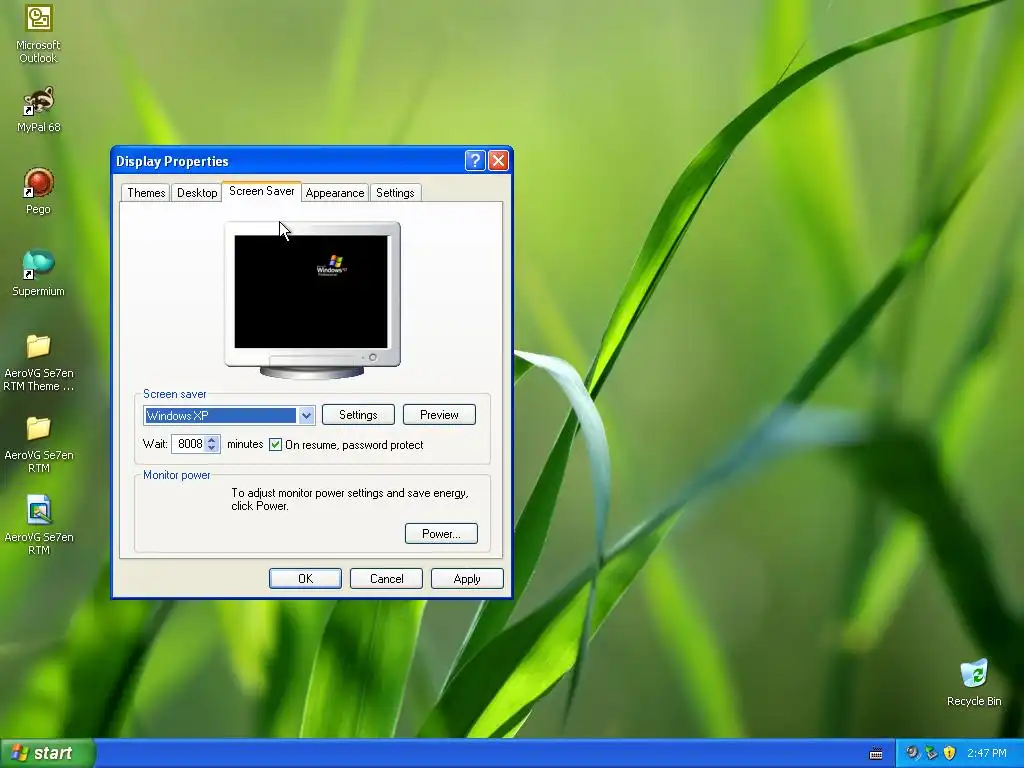Image resolution: width=1024 pixels, height=768 pixels.
Task: Open the screen saver Settings button
Action: tap(358, 415)
